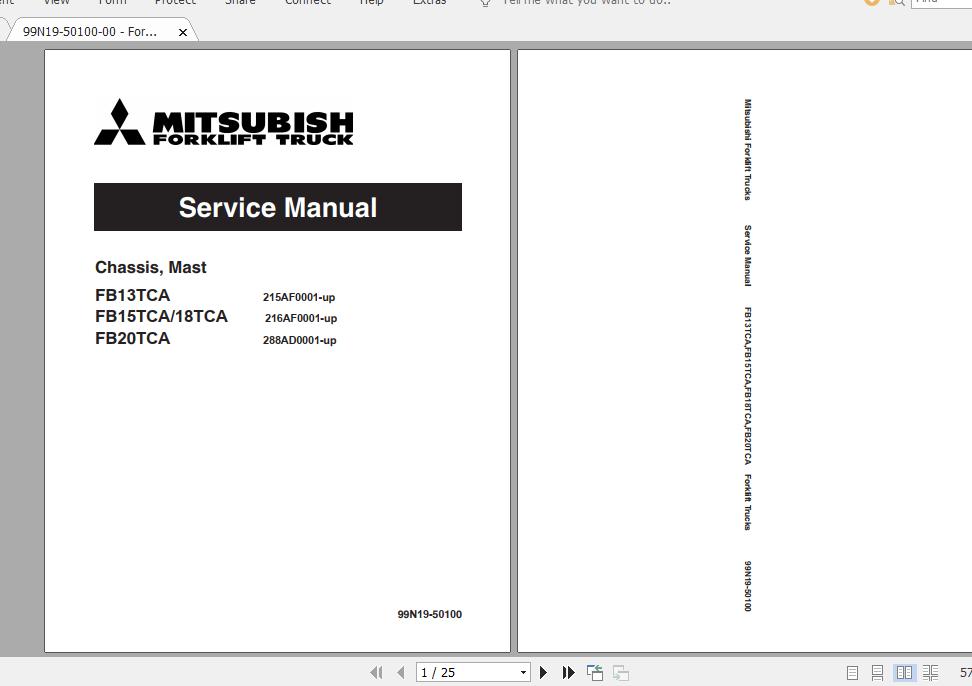Open the page number dropdown
Screen dimensions: 972x686
523,672
